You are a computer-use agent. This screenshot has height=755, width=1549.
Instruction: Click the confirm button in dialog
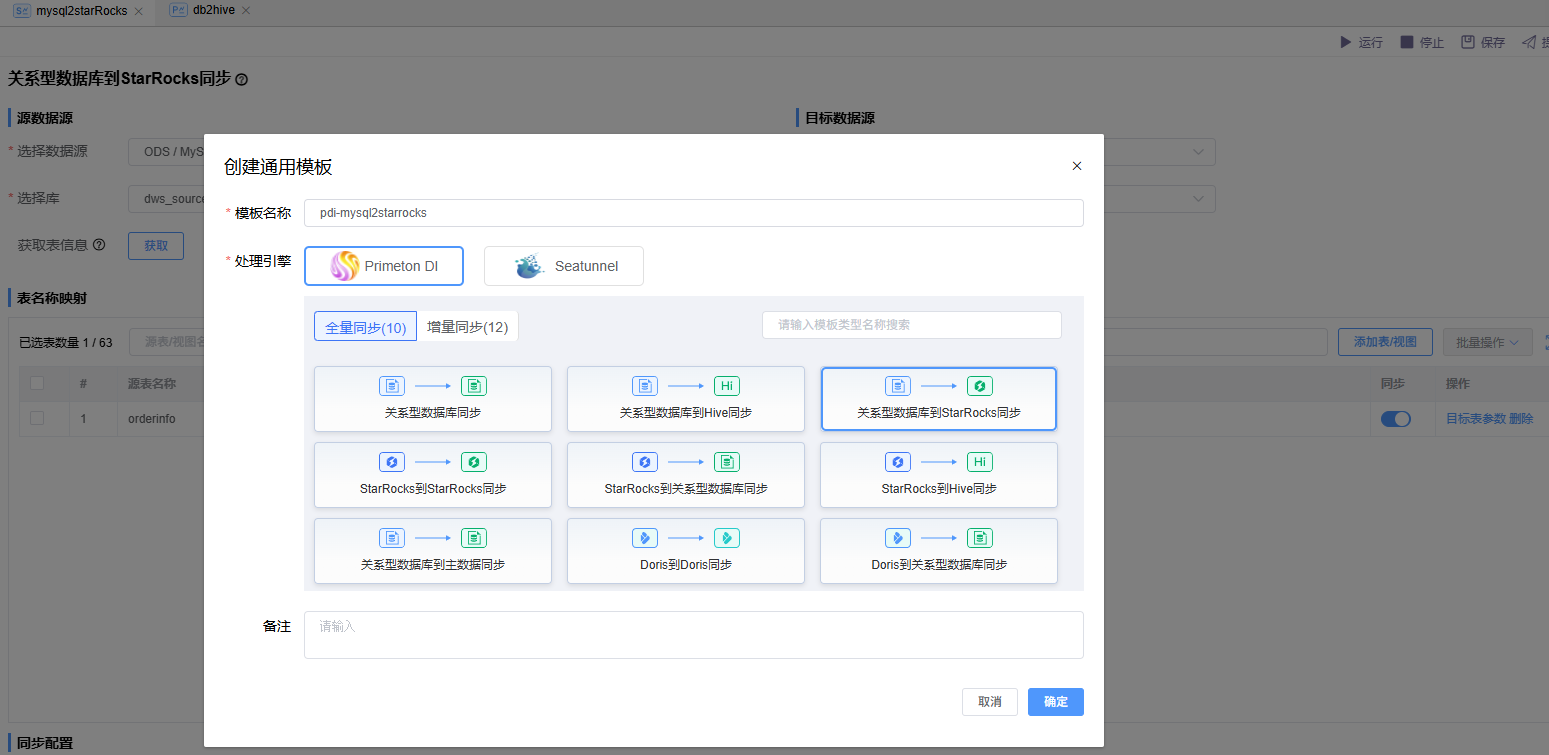(x=1055, y=702)
